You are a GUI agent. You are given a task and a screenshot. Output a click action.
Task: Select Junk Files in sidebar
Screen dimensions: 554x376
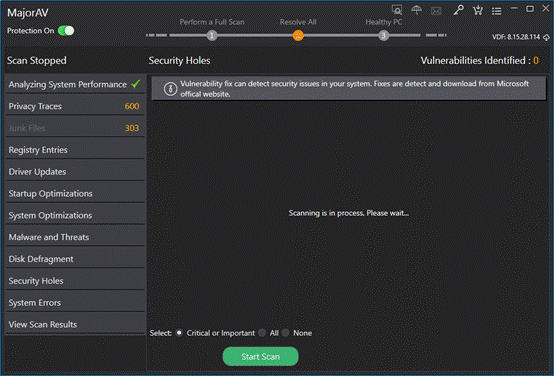[75, 128]
